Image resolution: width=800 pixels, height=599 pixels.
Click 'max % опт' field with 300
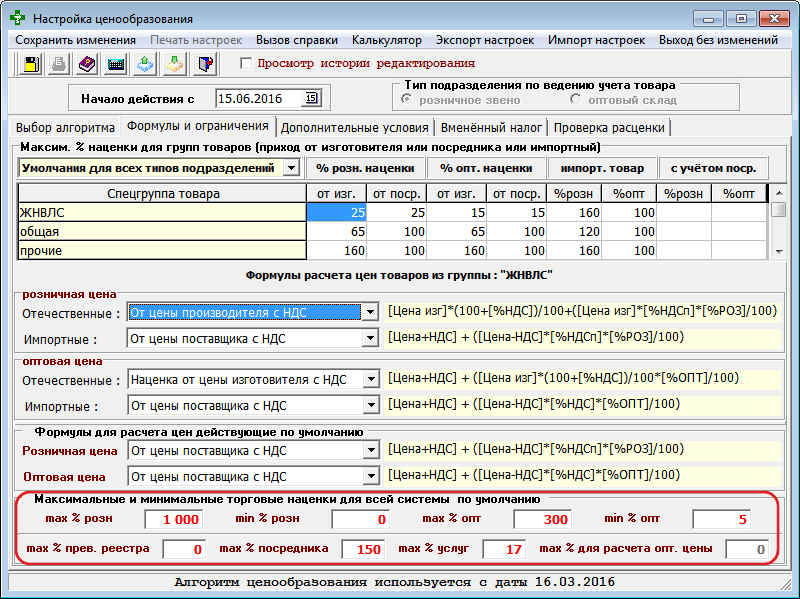point(542,519)
